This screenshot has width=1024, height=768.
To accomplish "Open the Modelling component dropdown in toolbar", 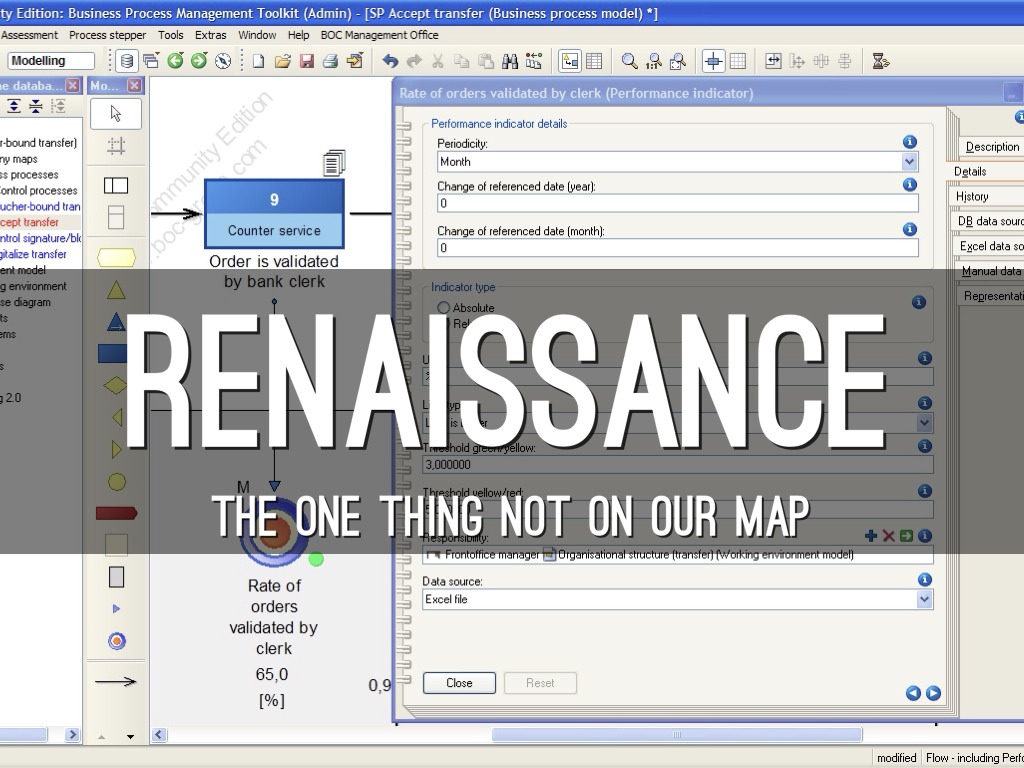I will [50, 61].
